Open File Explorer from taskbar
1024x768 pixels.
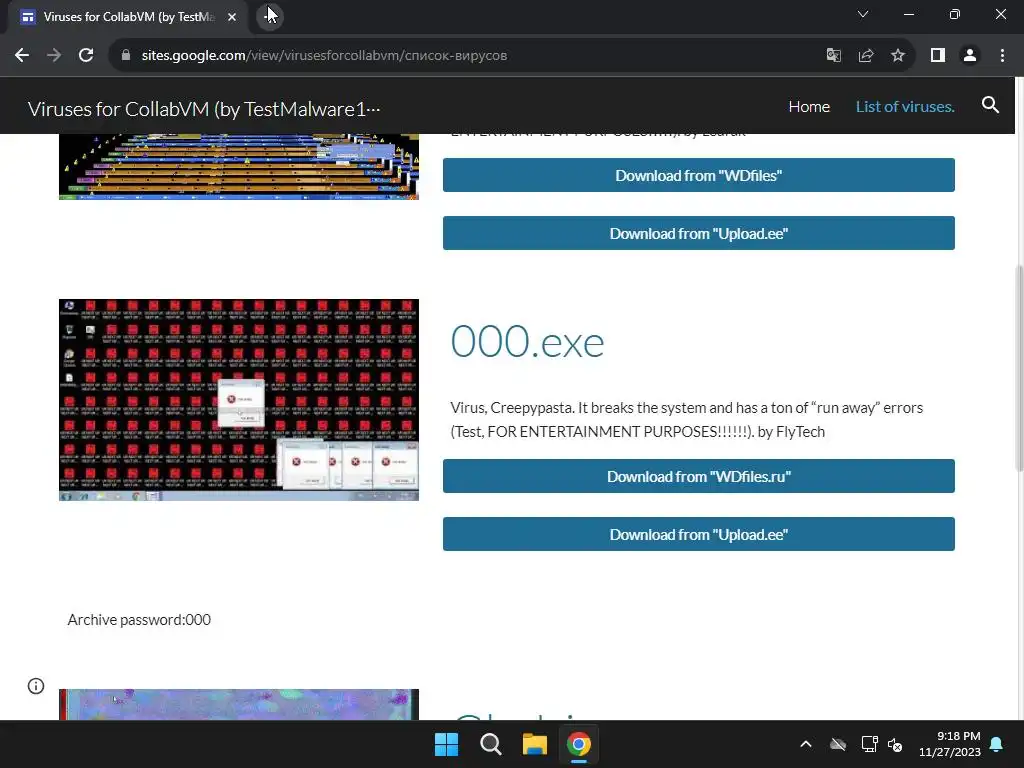click(x=535, y=744)
